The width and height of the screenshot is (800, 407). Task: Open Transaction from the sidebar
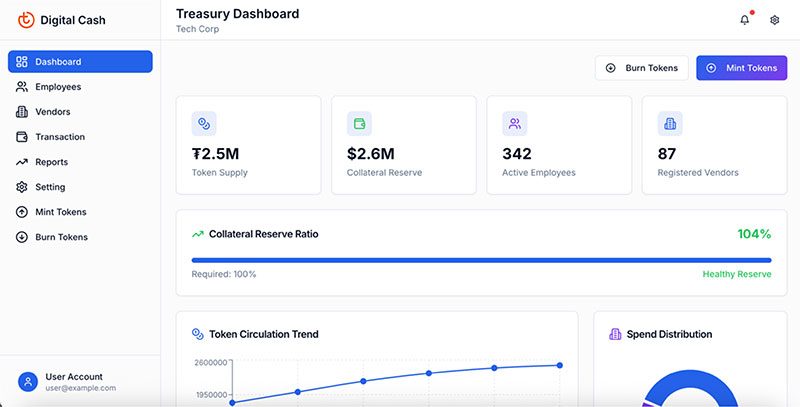[60, 137]
